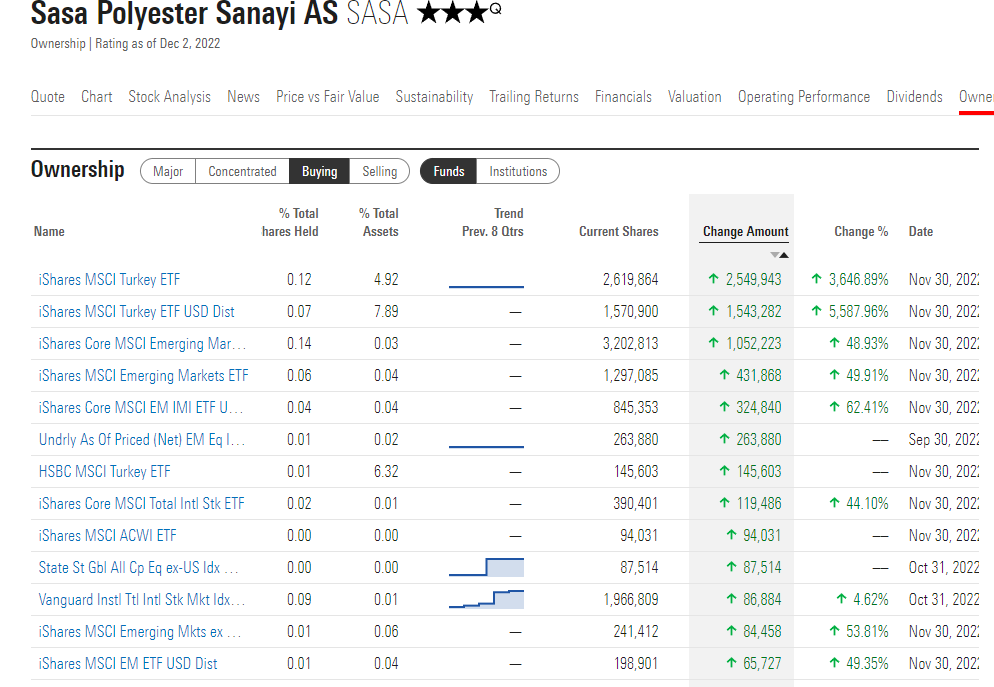Open the iShares MSCI Emerging Markets ETF link
The height and width of the screenshot is (687, 994).
(143, 375)
